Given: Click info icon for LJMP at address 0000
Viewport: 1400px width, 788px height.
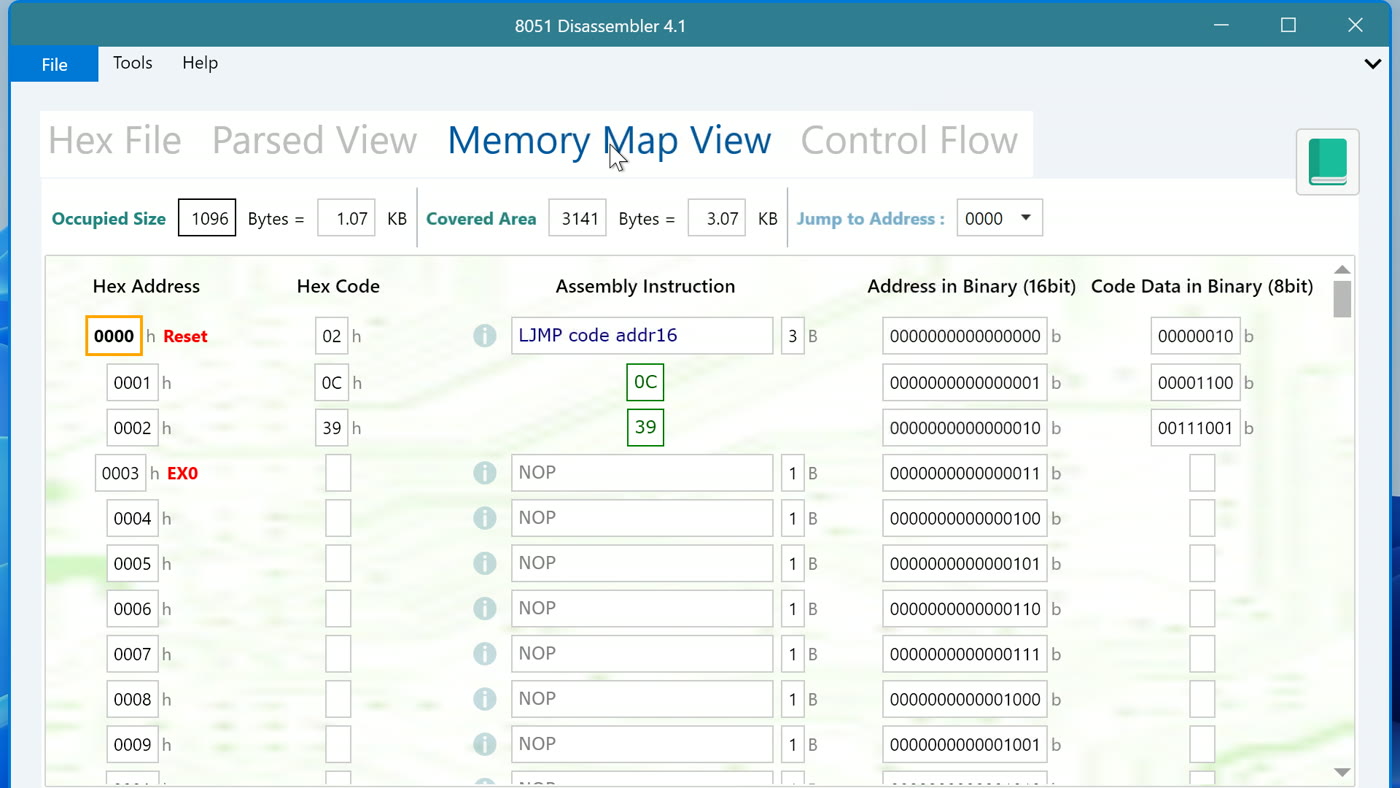Looking at the screenshot, I should coord(485,336).
